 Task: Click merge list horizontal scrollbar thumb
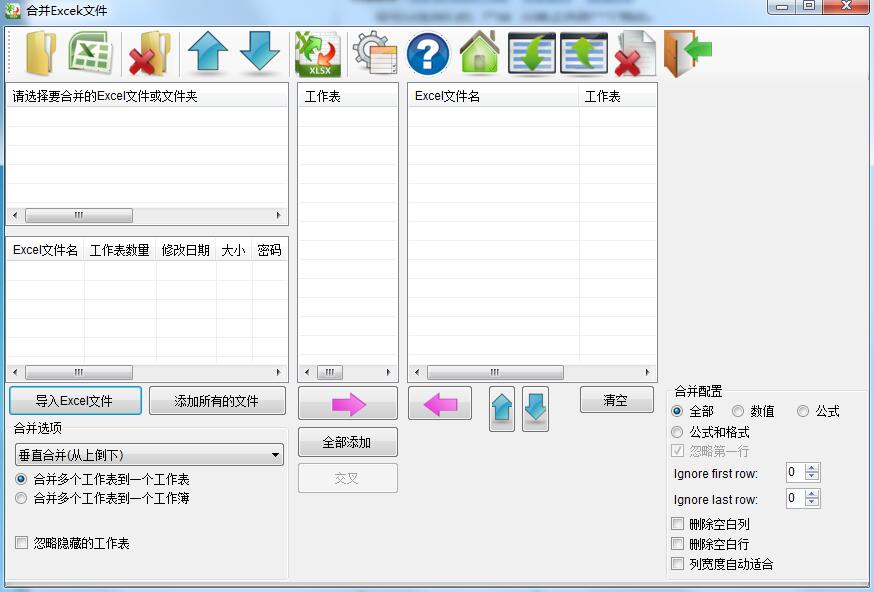pos(495,372)
